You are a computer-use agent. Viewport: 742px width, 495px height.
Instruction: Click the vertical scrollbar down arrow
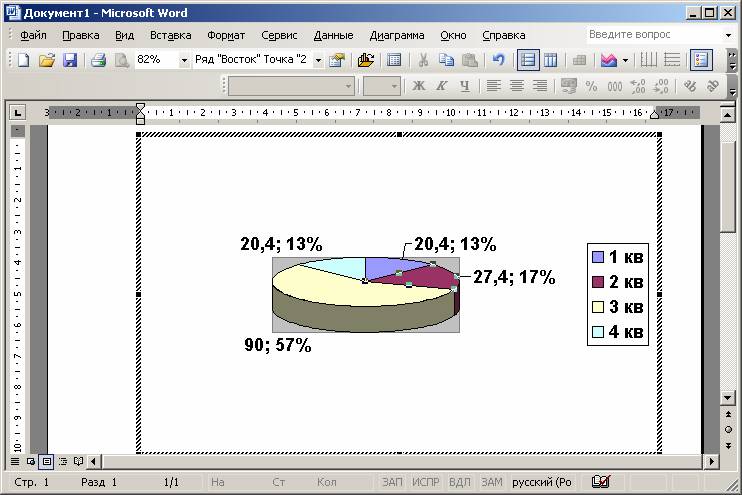pos(728,398)
